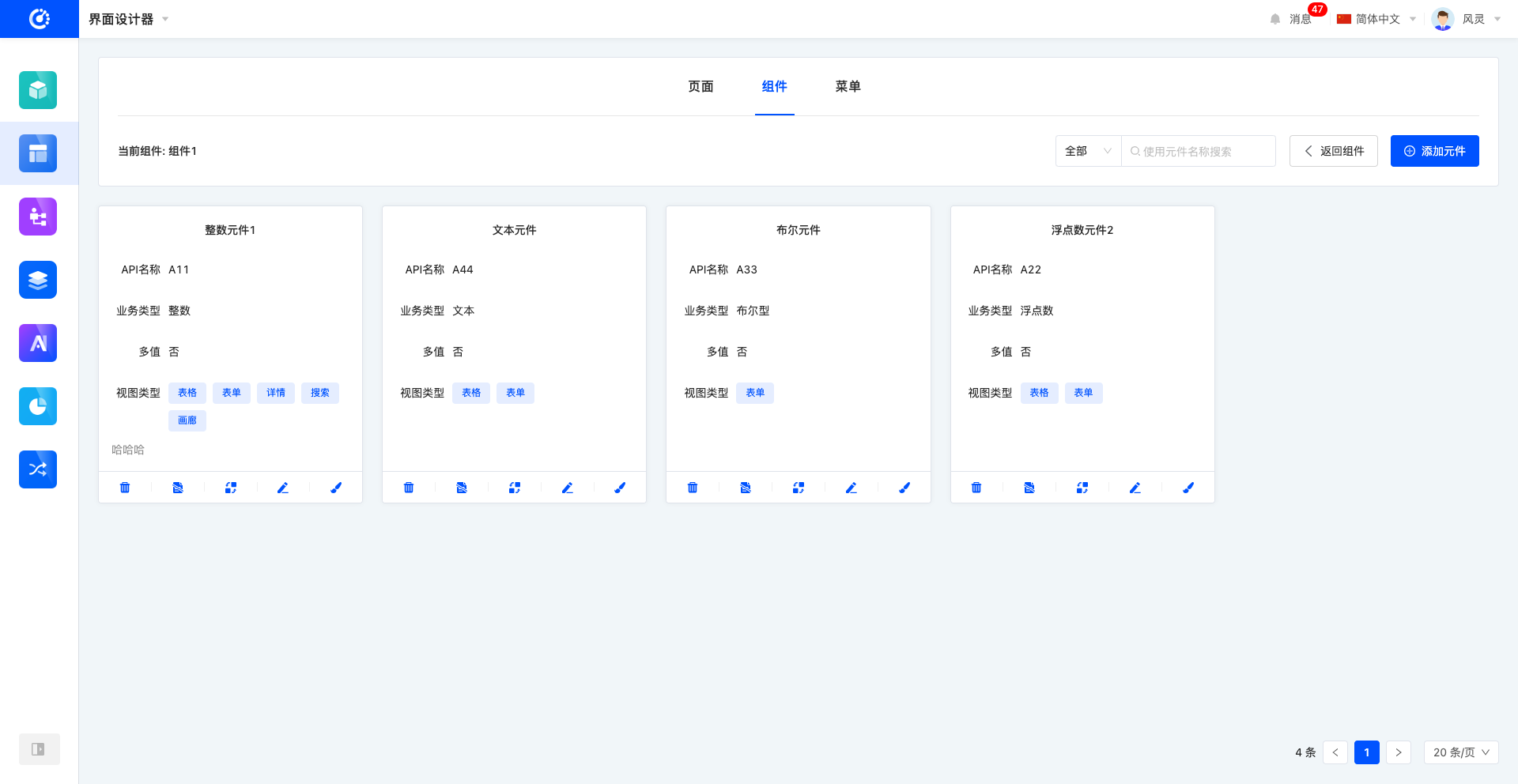Expand the 界面设计器 title dropdown
The height and width of the screenshot is (784, 1518).
[165, 19]
